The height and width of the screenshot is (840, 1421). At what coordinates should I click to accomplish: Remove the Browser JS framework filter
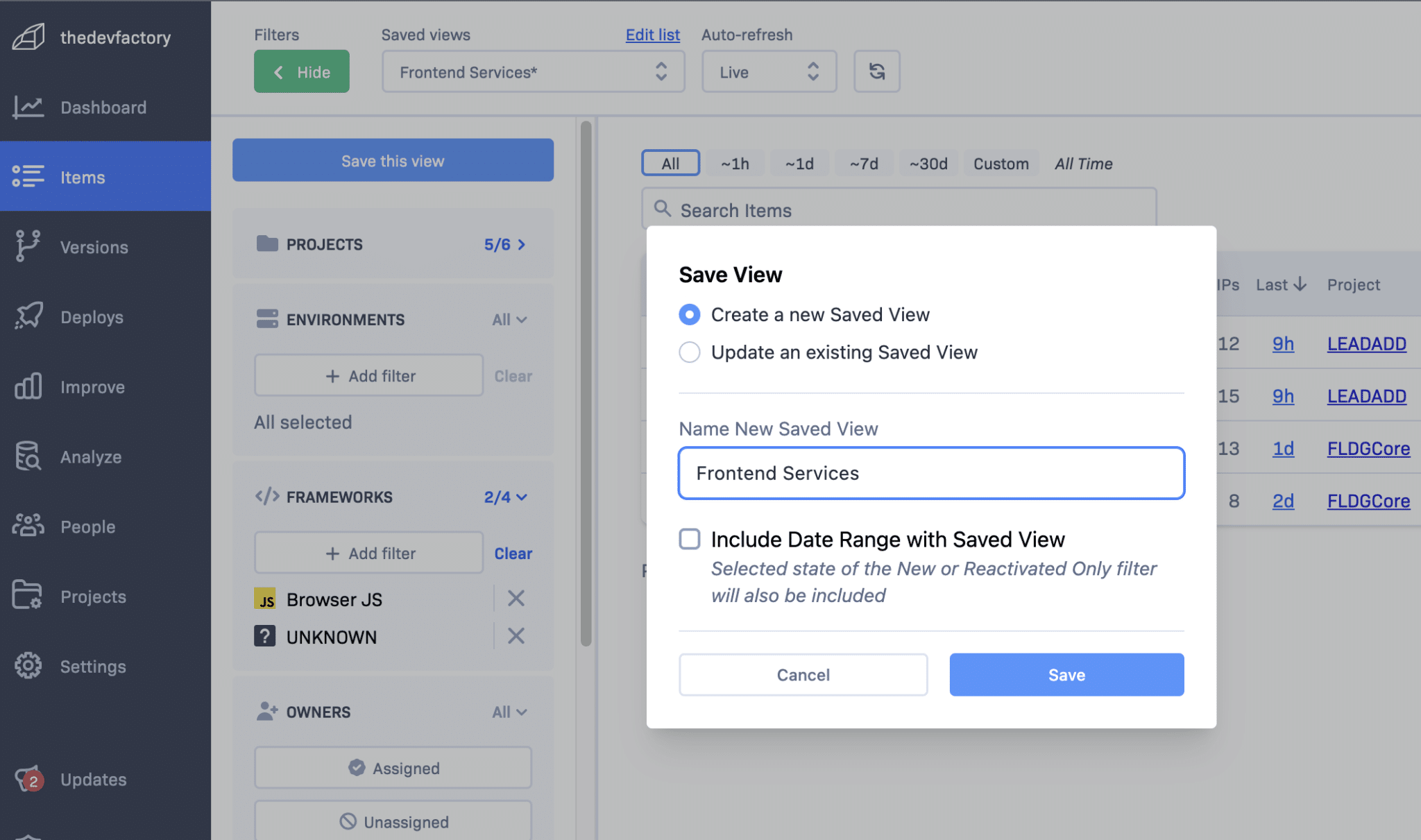tap(516, 599)
